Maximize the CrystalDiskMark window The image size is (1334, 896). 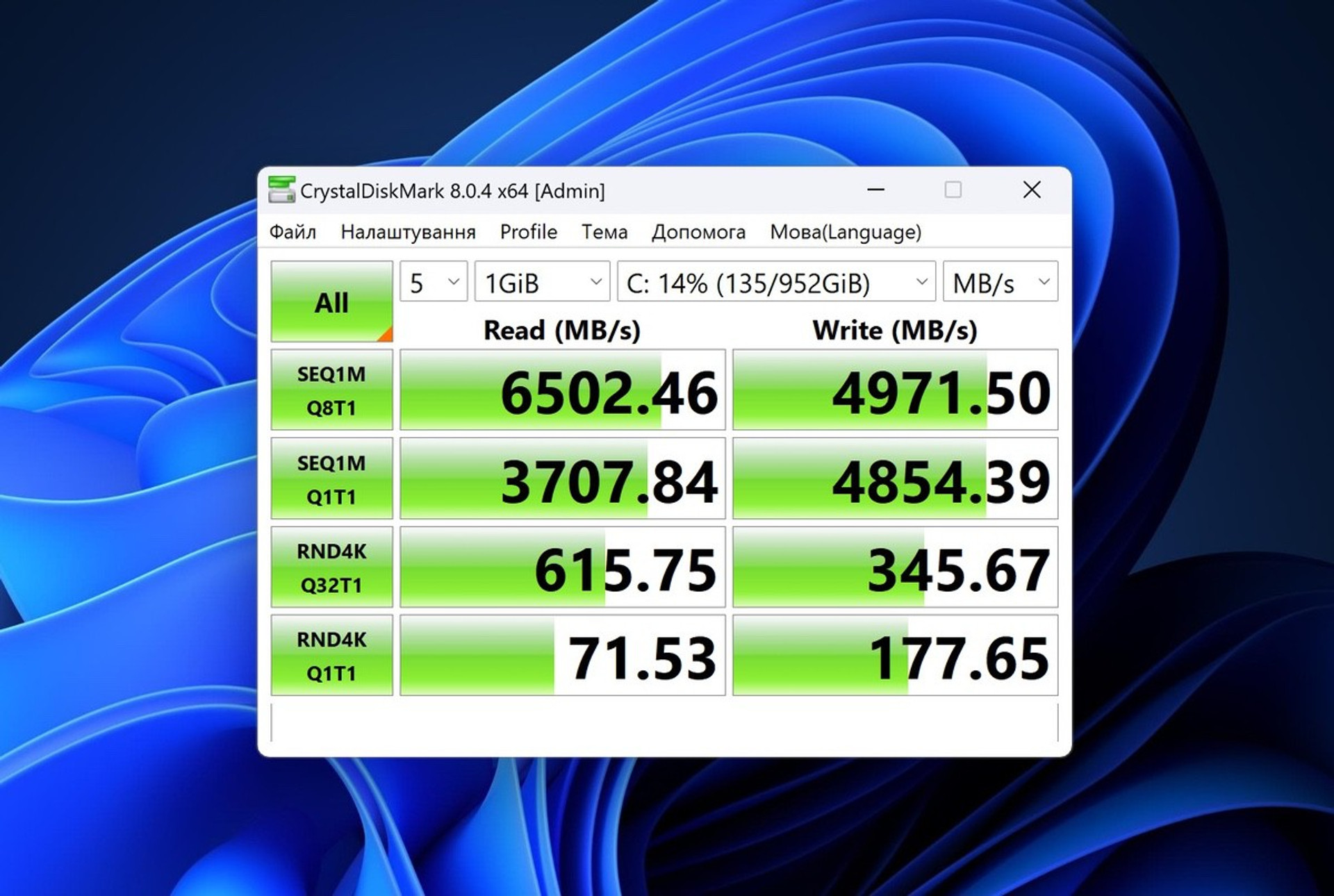[x=953, y=190]
